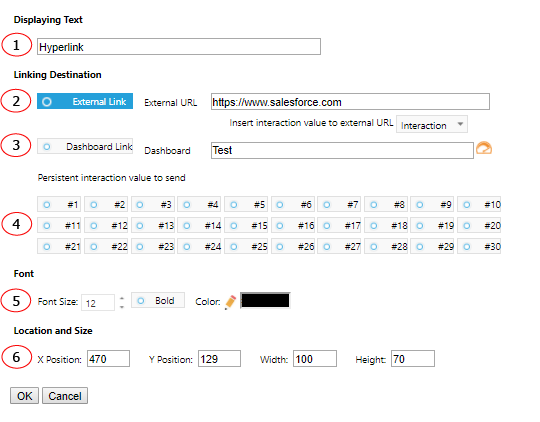Toggle persistent interaction value #5

click(x=246, y=204)
